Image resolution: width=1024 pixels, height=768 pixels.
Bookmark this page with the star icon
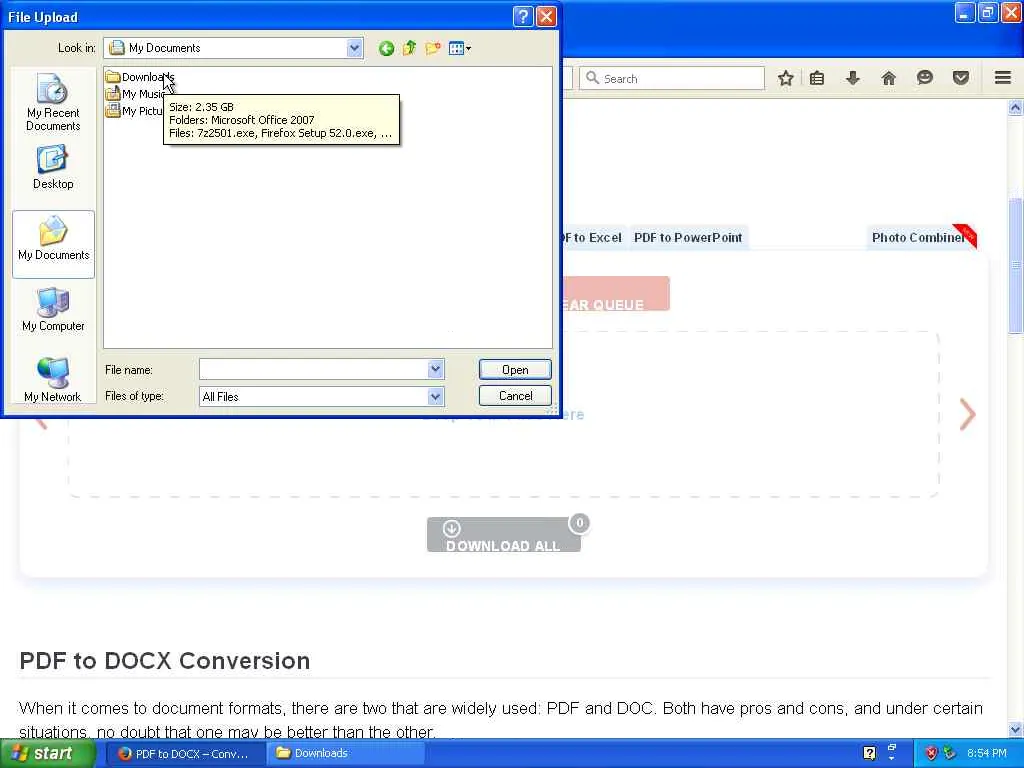(786, 78)
